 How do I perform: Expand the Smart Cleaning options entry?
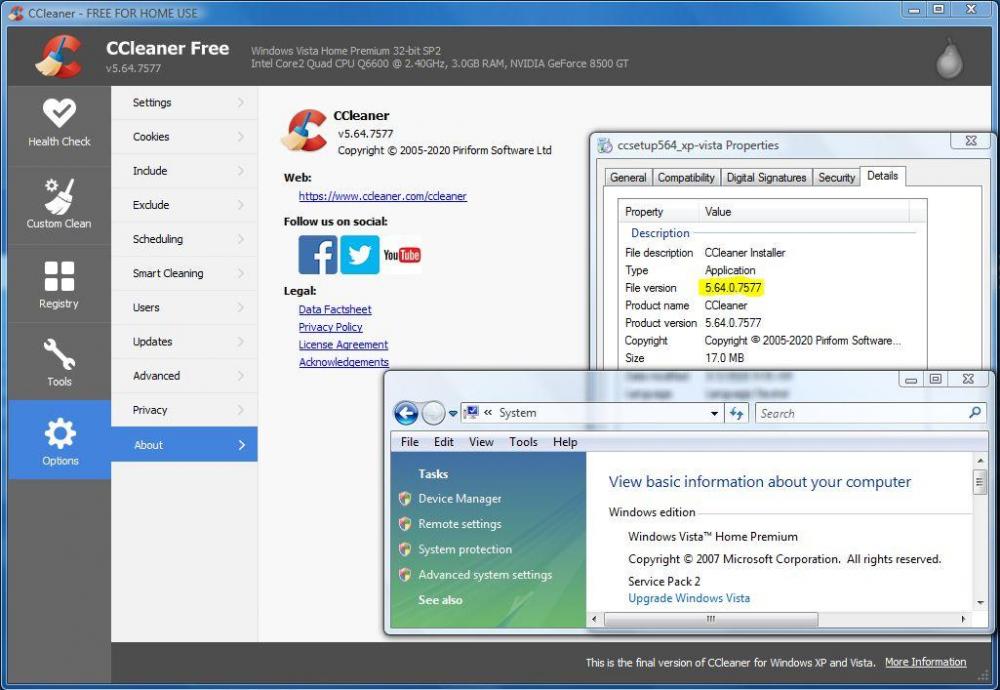(185, 273)
